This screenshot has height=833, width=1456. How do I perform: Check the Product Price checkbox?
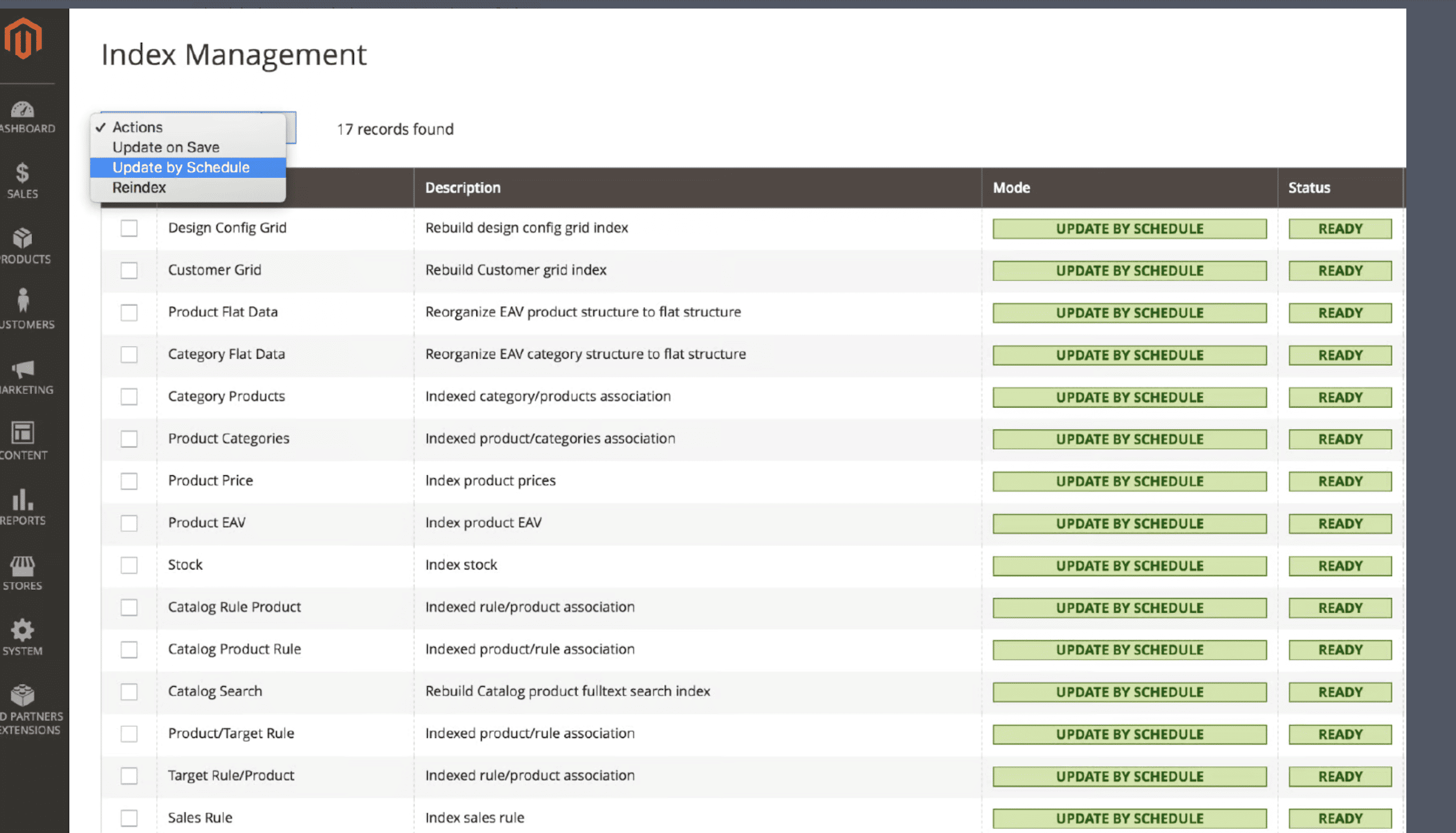[129, 481]
